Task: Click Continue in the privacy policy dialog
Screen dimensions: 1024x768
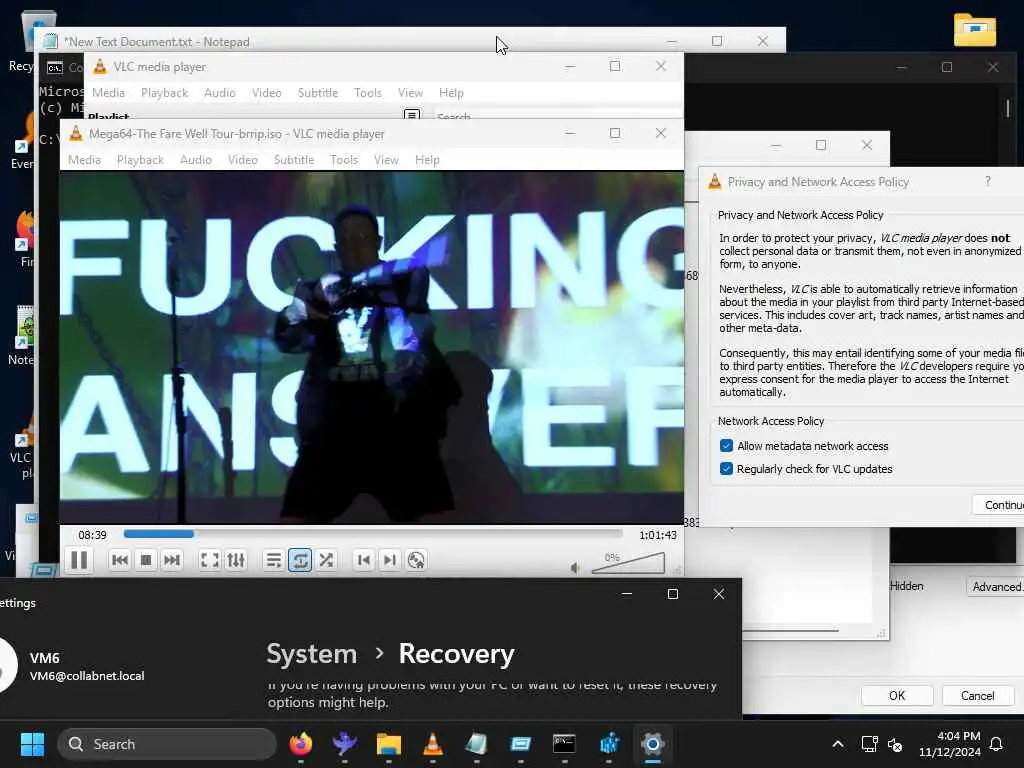Action: (999, 505)
